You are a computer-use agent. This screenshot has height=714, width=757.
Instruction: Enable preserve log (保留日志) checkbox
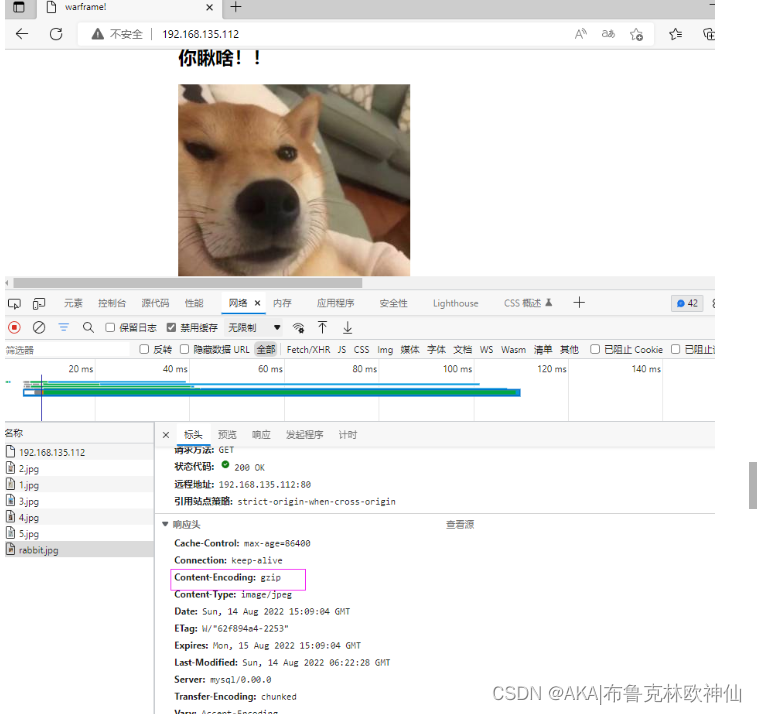point(110,328)
